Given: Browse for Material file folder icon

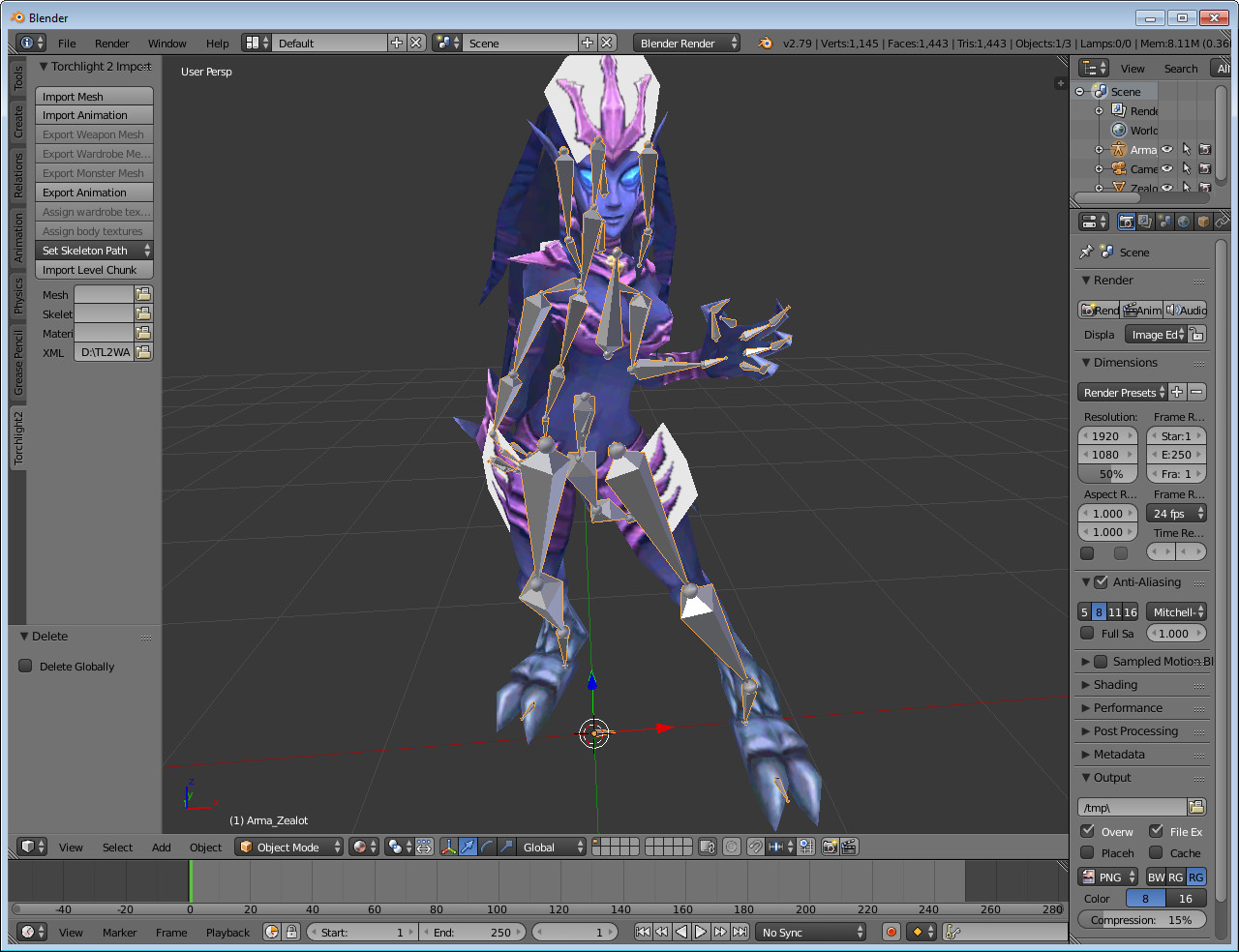Looking at the screenshot, I should [143, 333].
